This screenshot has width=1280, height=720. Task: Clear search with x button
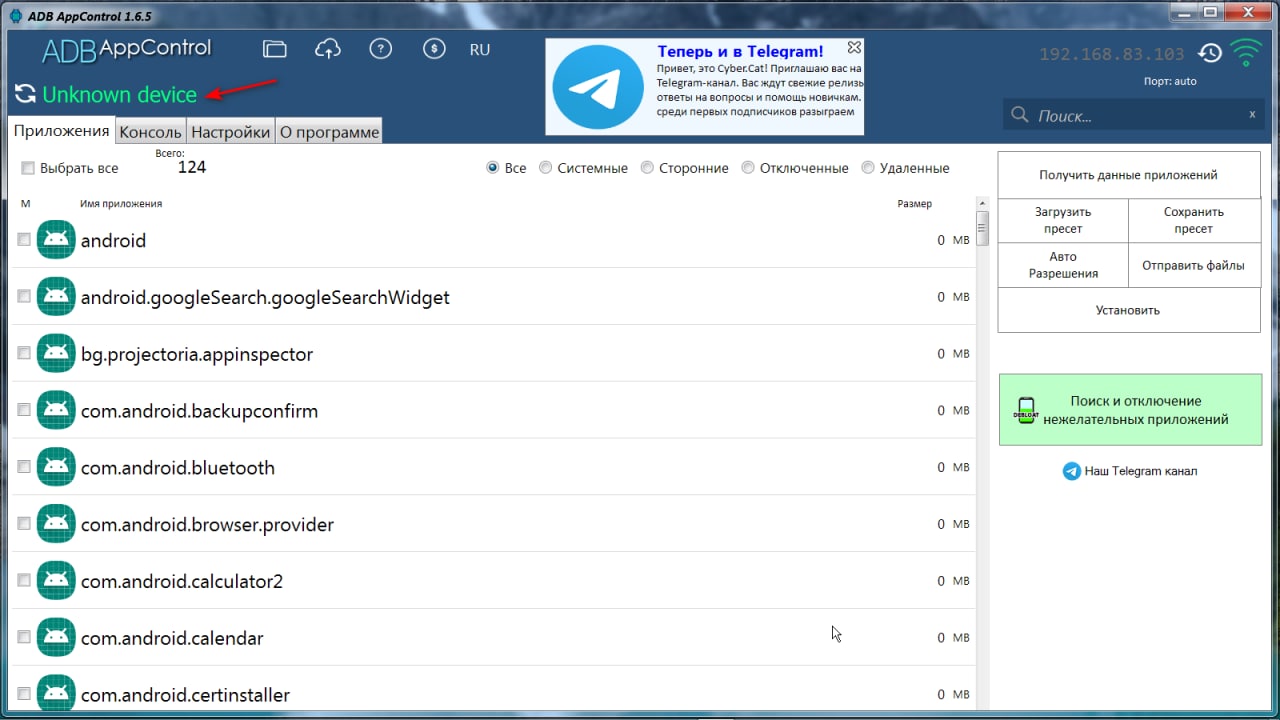point(1252,114)
